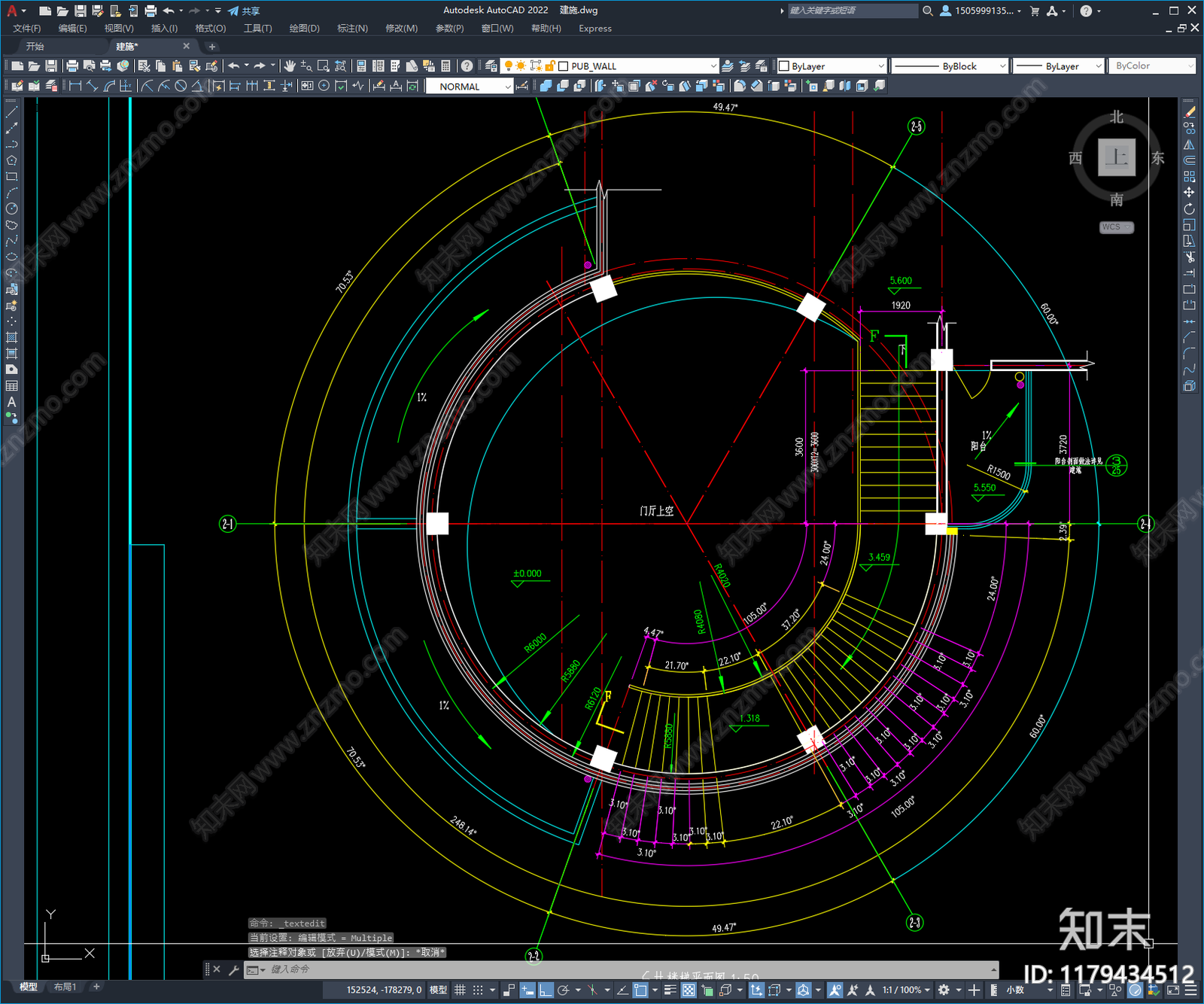Open the ByBlock linetype dropdown

[1002, 66]
